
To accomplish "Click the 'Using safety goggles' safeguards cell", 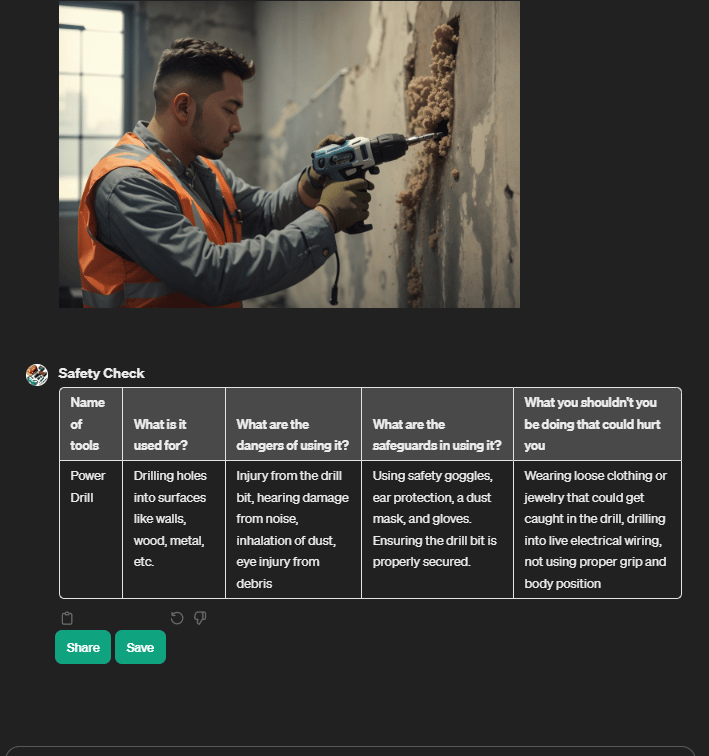I will click(437, 529).
